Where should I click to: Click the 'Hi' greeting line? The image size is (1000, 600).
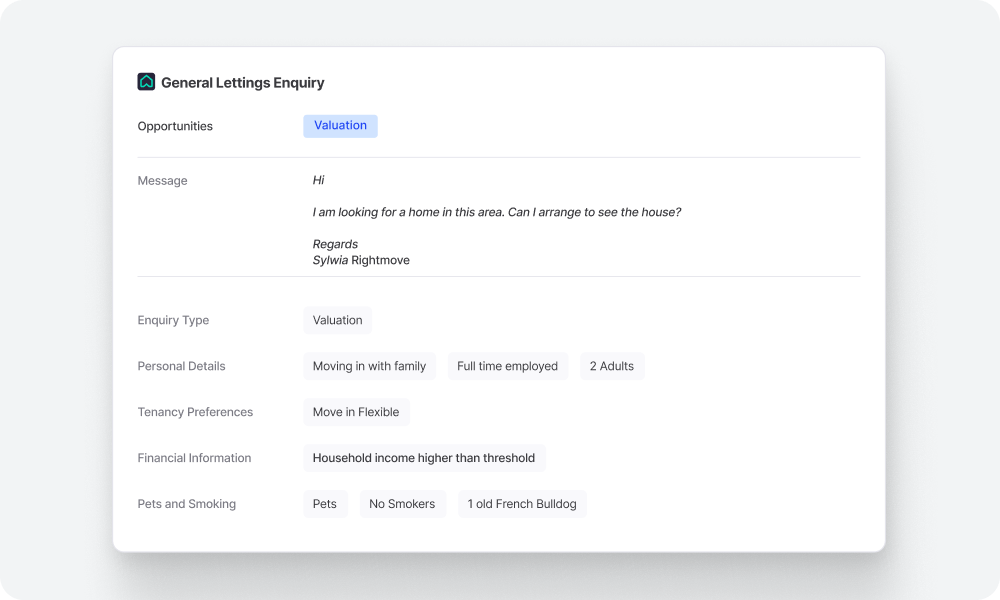point(318,180)
